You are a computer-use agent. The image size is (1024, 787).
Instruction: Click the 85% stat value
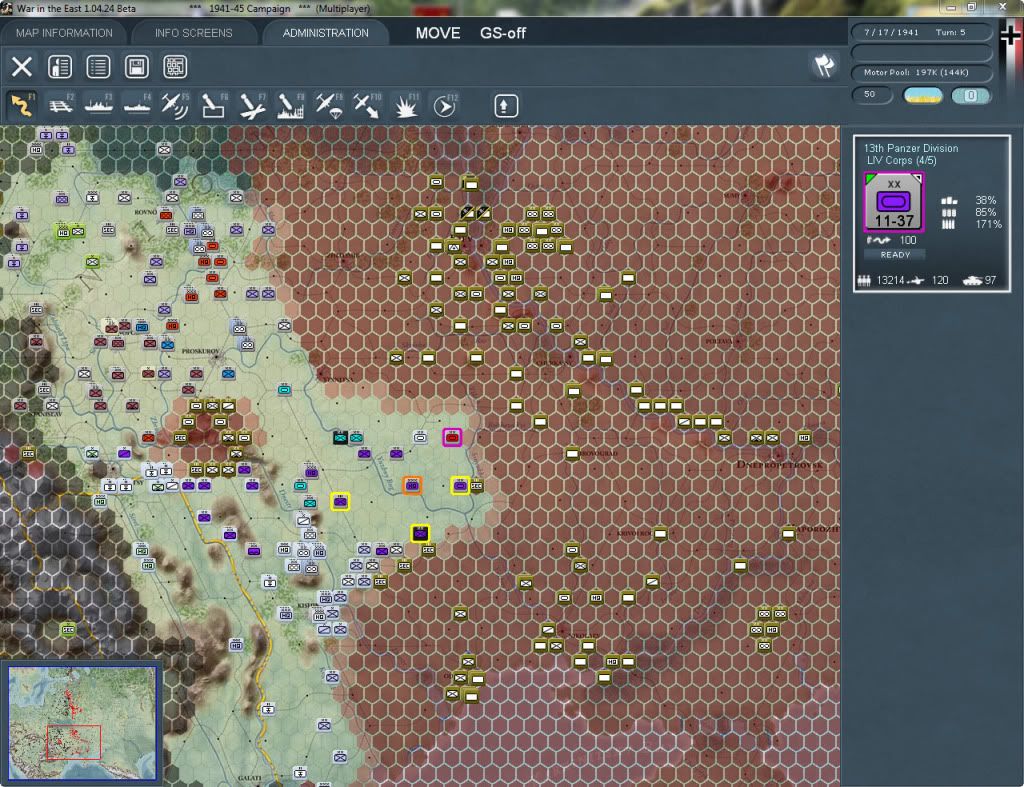click(985, 212)
